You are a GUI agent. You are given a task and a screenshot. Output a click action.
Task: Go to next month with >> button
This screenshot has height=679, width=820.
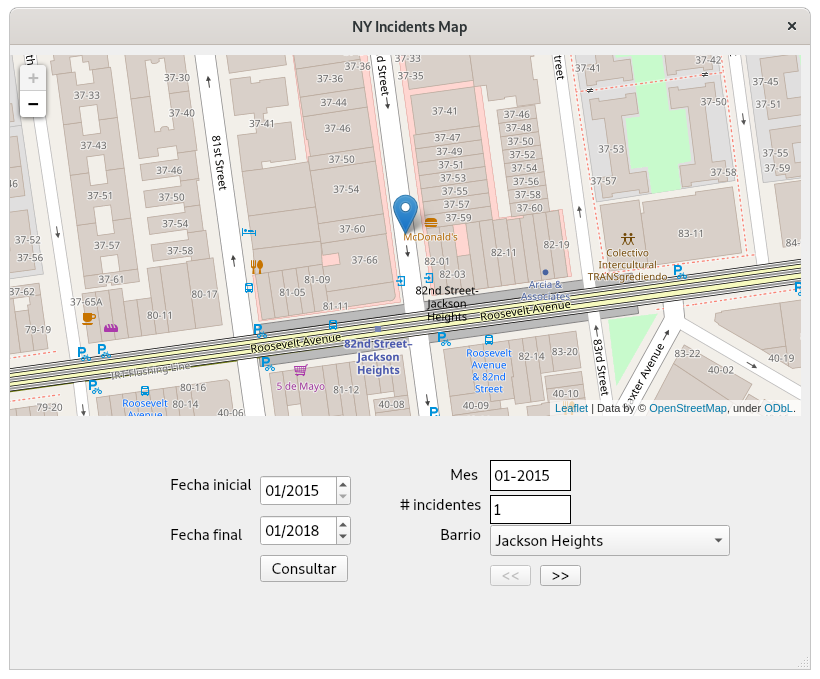(x=560, y=576)
